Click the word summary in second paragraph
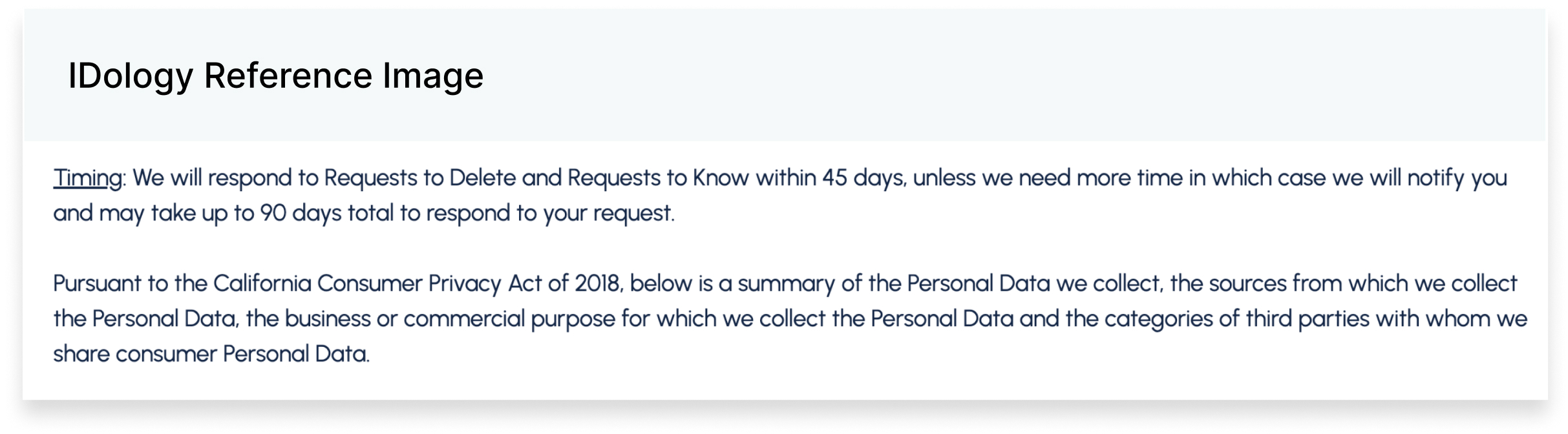The image size is (1568, 434). 786,284
